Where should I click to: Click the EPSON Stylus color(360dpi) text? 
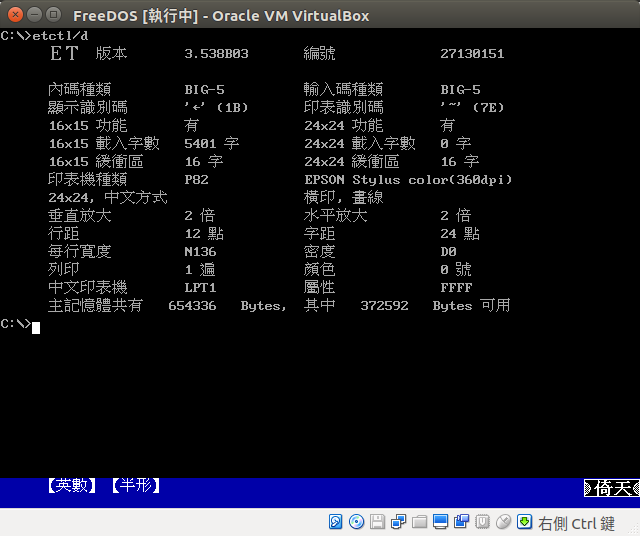tap(408, 180)
